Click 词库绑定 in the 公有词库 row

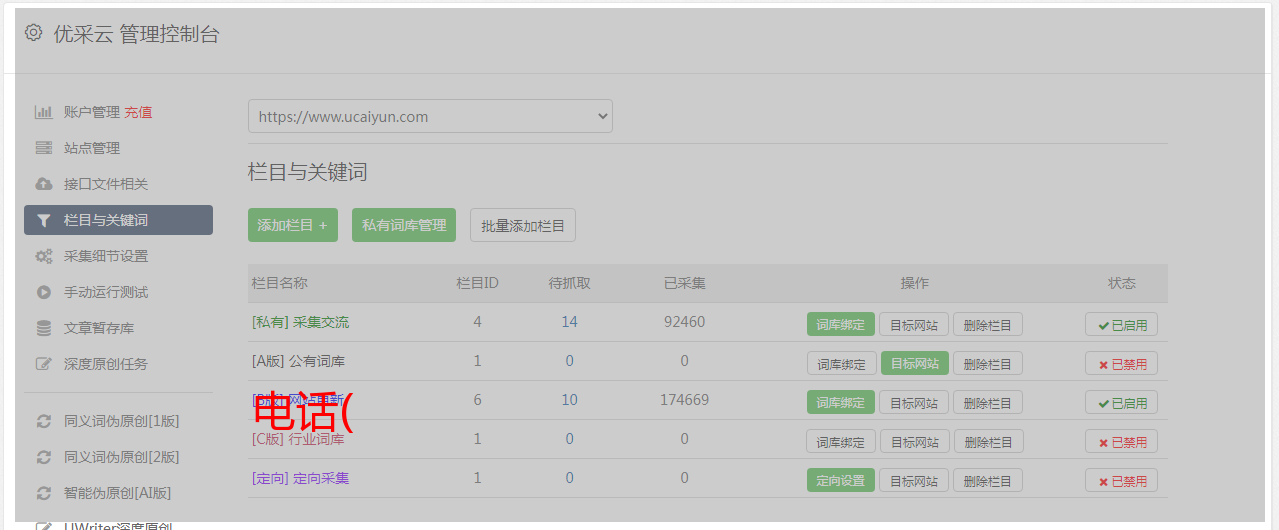pos(841,363)
